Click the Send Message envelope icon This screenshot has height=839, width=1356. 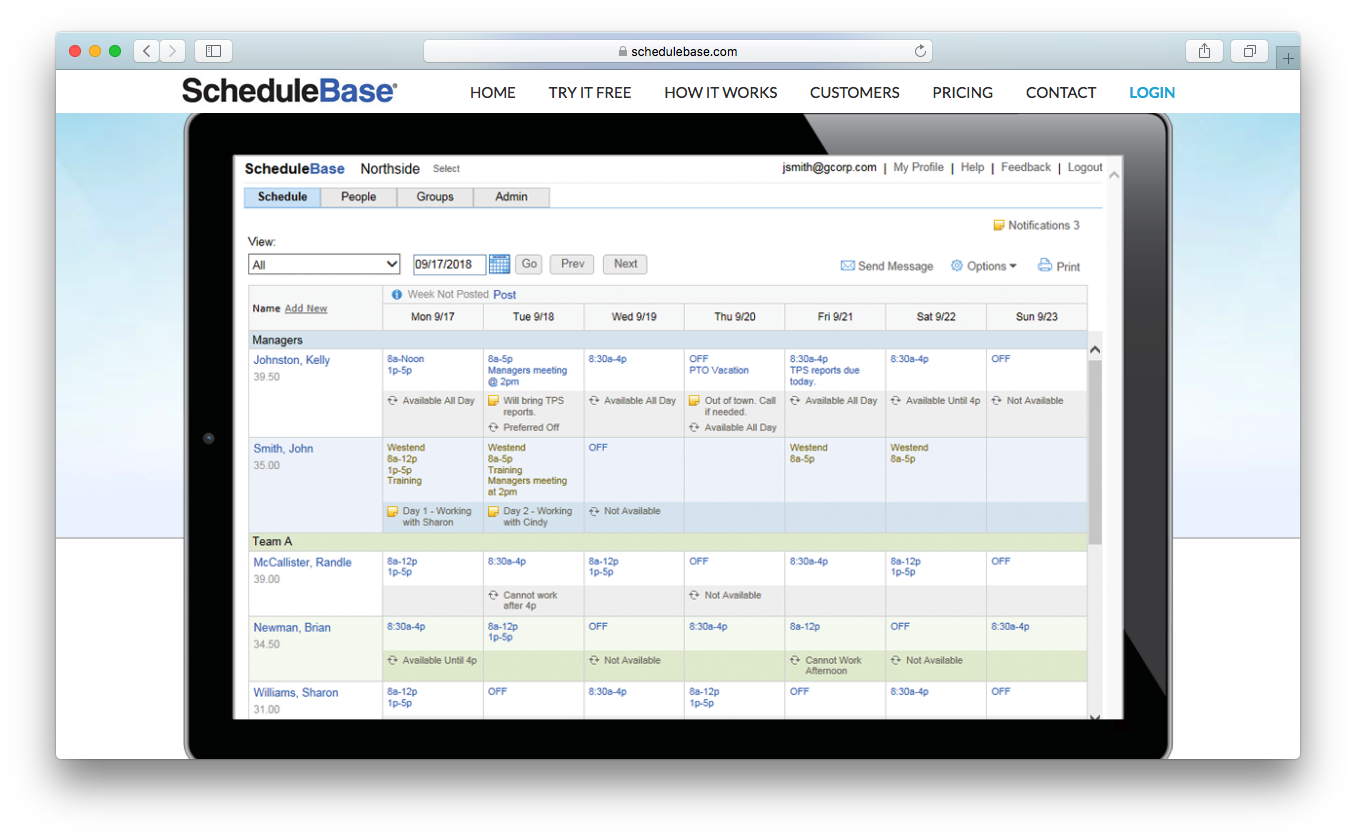[847, 266]
